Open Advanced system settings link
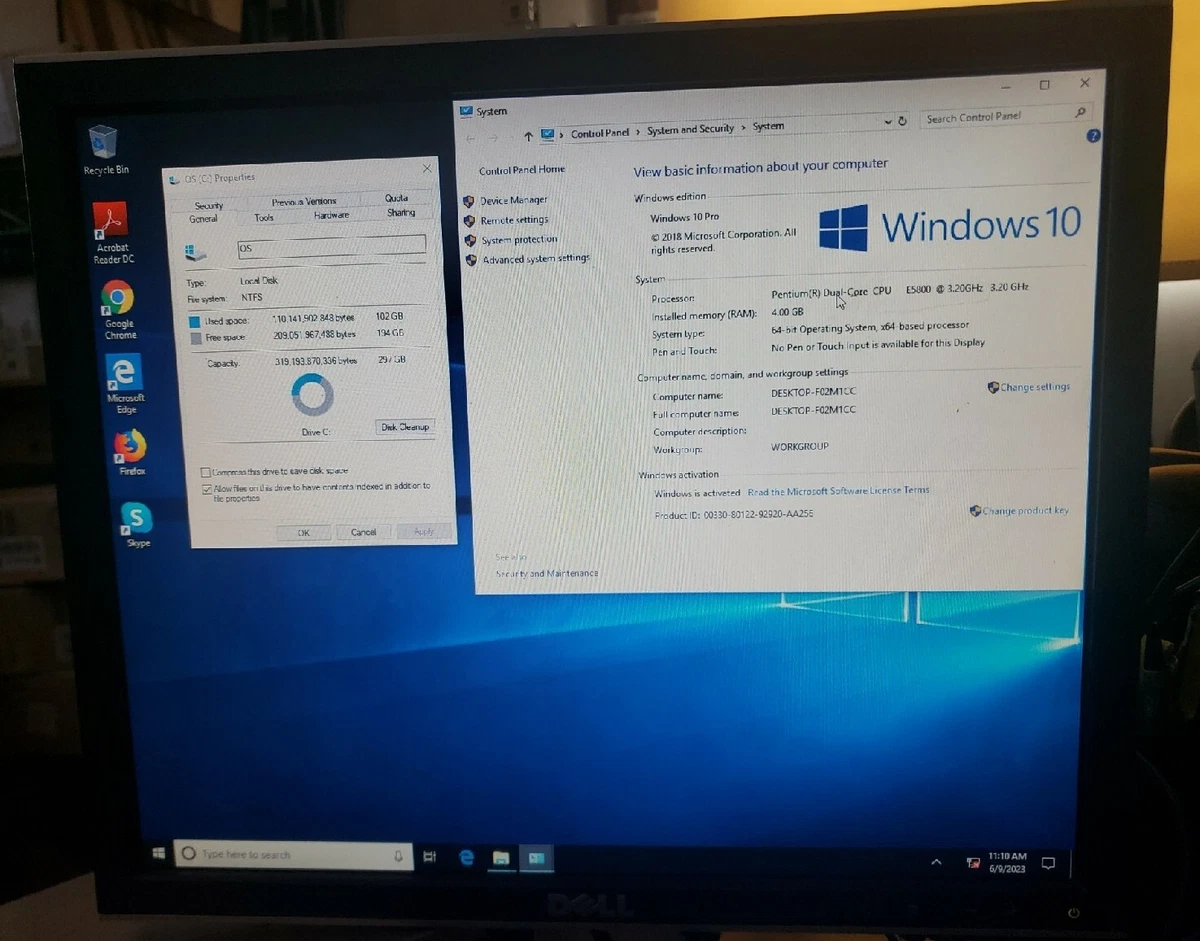This screenshot has width=1200, height=941. coord(536,259)
